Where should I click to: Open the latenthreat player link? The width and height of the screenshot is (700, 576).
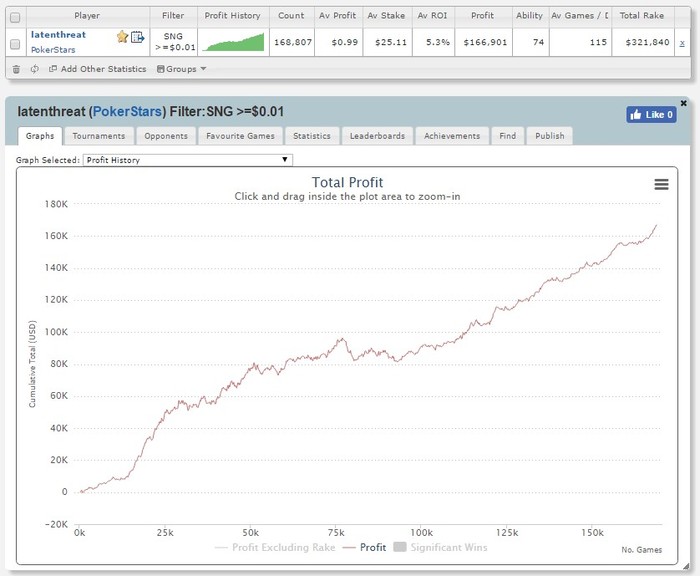coord(58,35)
